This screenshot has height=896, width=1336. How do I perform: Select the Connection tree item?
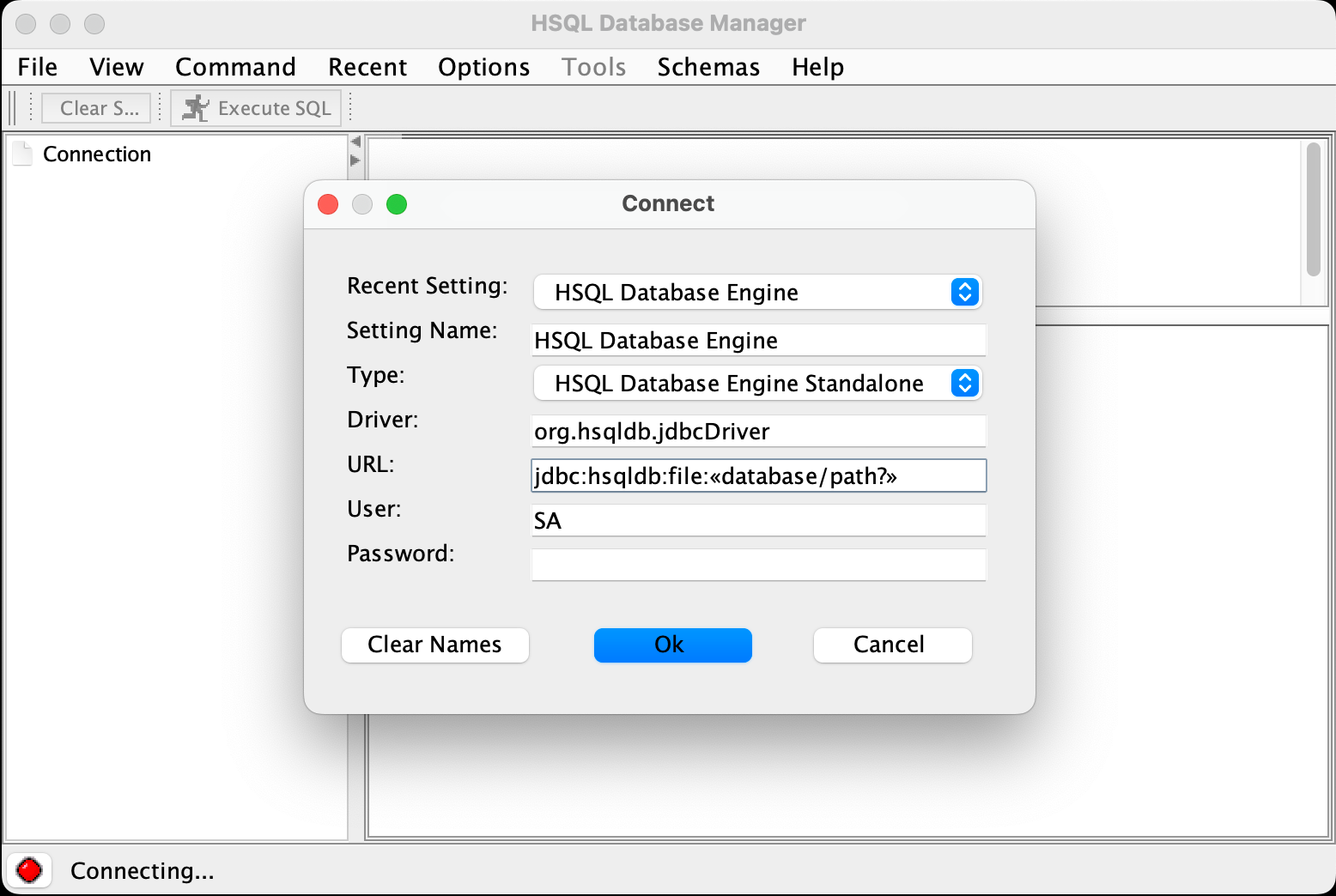tap(97, 154)
